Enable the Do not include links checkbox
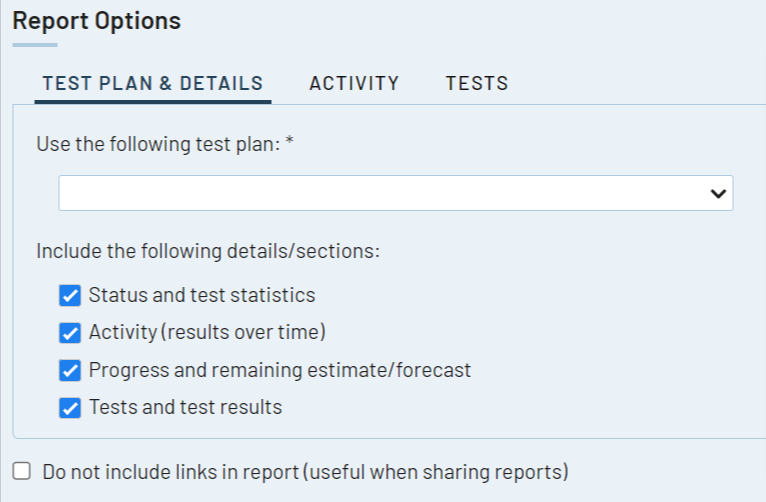 tap(22, 471)
